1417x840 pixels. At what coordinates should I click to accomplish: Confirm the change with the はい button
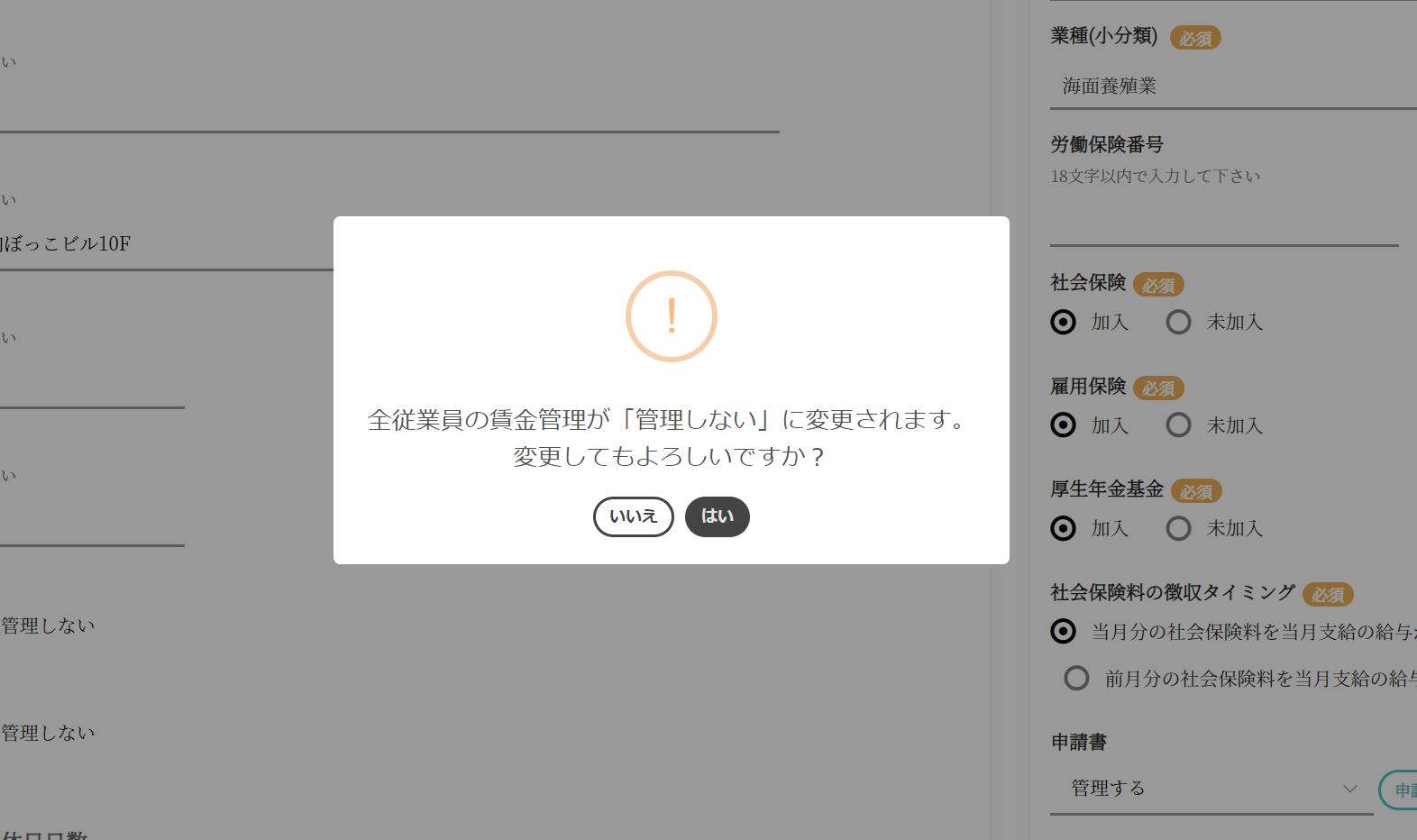(x=717, y=516)
